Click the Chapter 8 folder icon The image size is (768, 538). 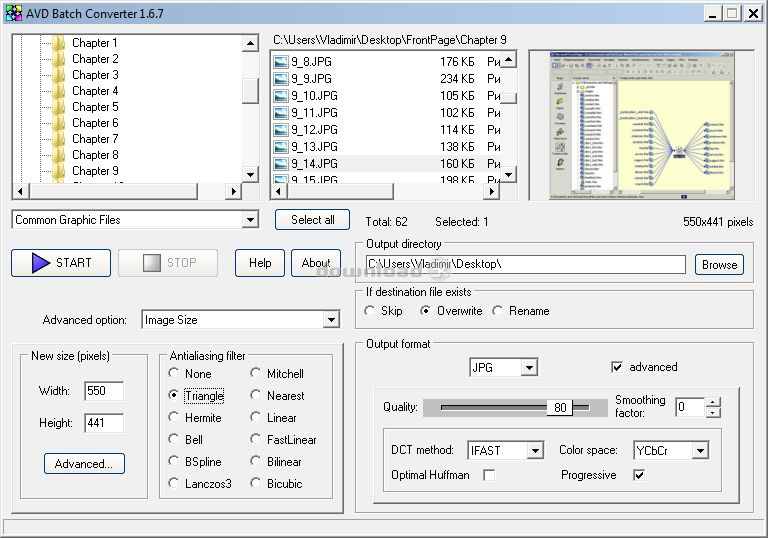pos(58,155)
